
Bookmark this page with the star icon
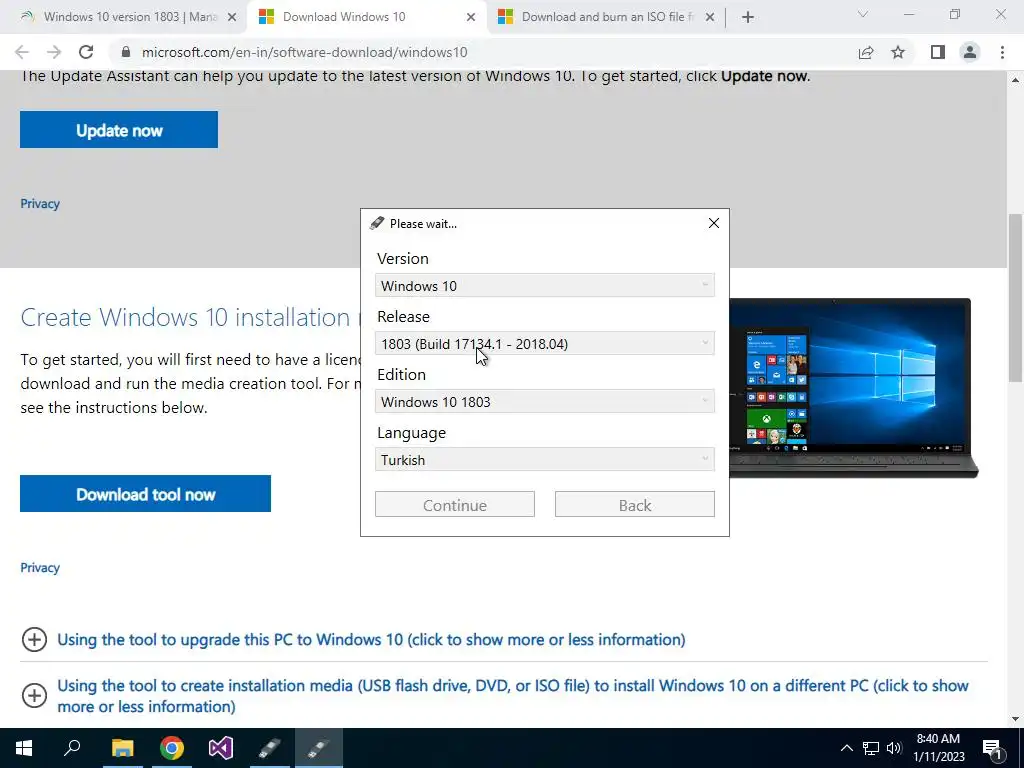[898, 52]
